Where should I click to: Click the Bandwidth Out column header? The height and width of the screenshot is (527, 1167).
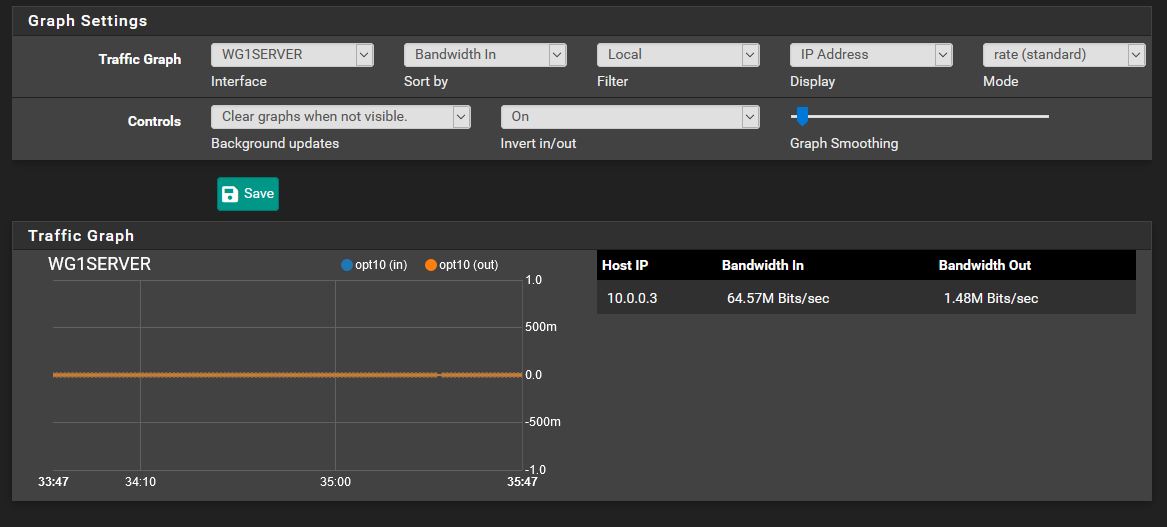984,265
